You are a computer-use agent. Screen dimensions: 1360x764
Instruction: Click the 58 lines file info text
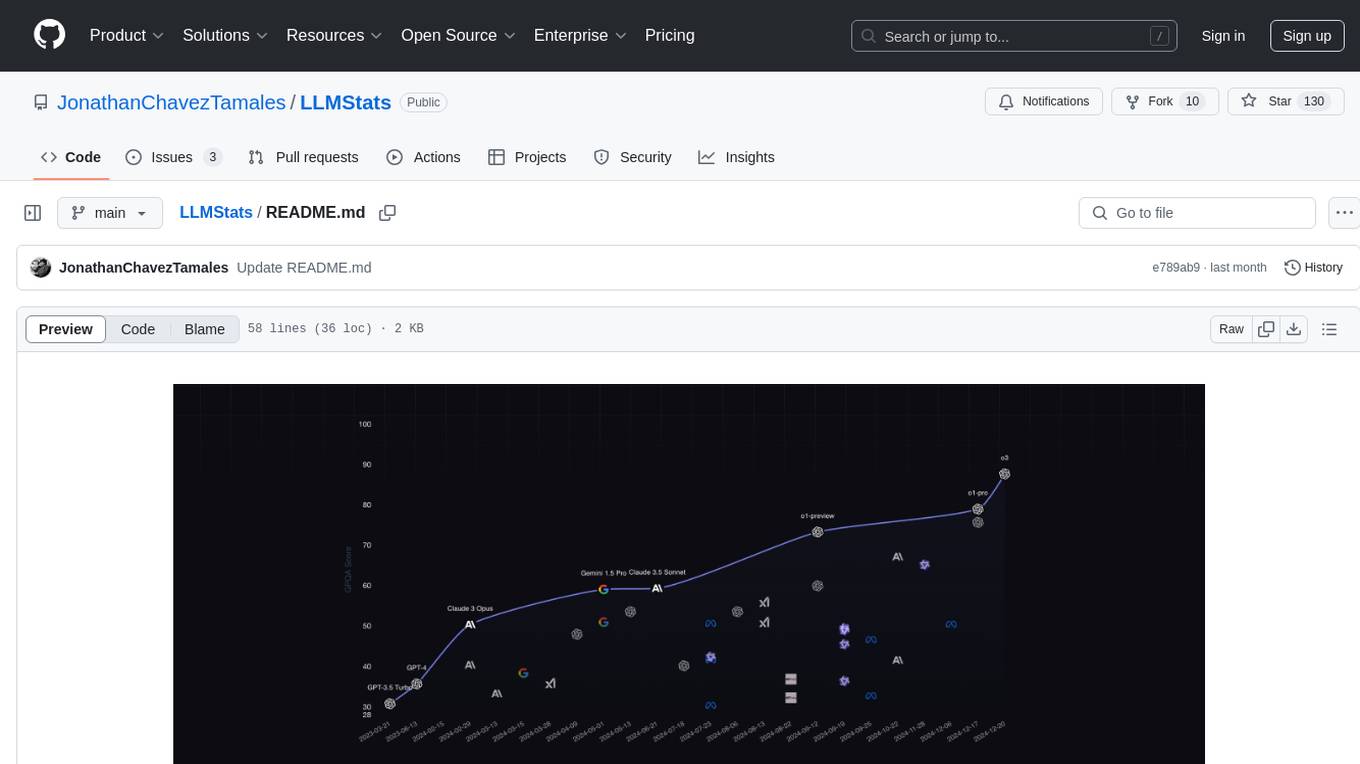pos(335,329)
